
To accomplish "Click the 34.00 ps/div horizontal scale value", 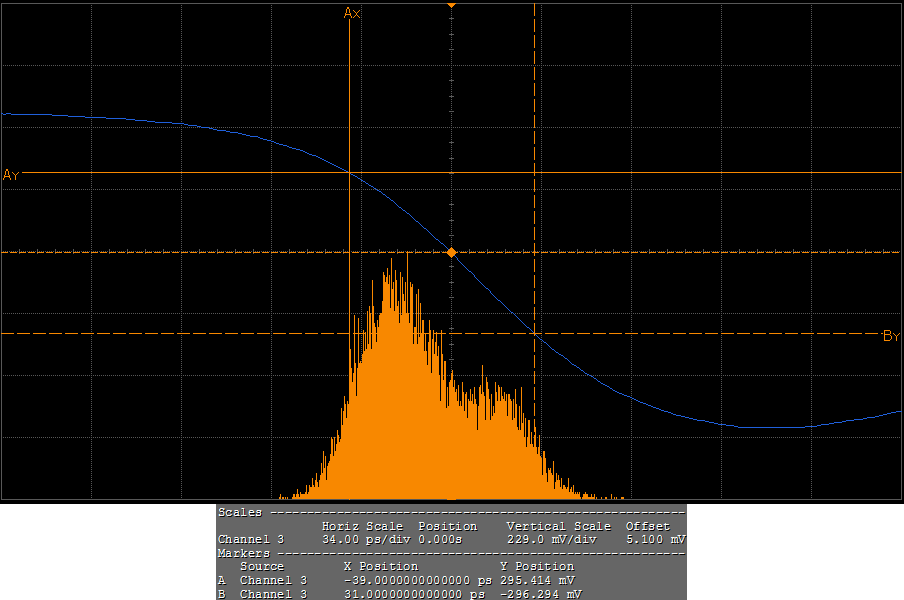I will [x=362, y=539].
